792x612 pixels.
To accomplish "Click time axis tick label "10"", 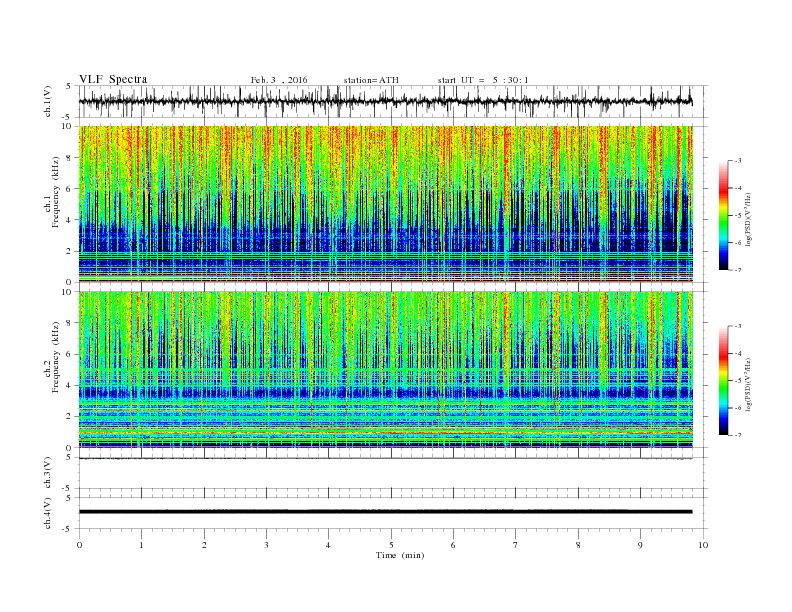I will [x=703, y=545].
